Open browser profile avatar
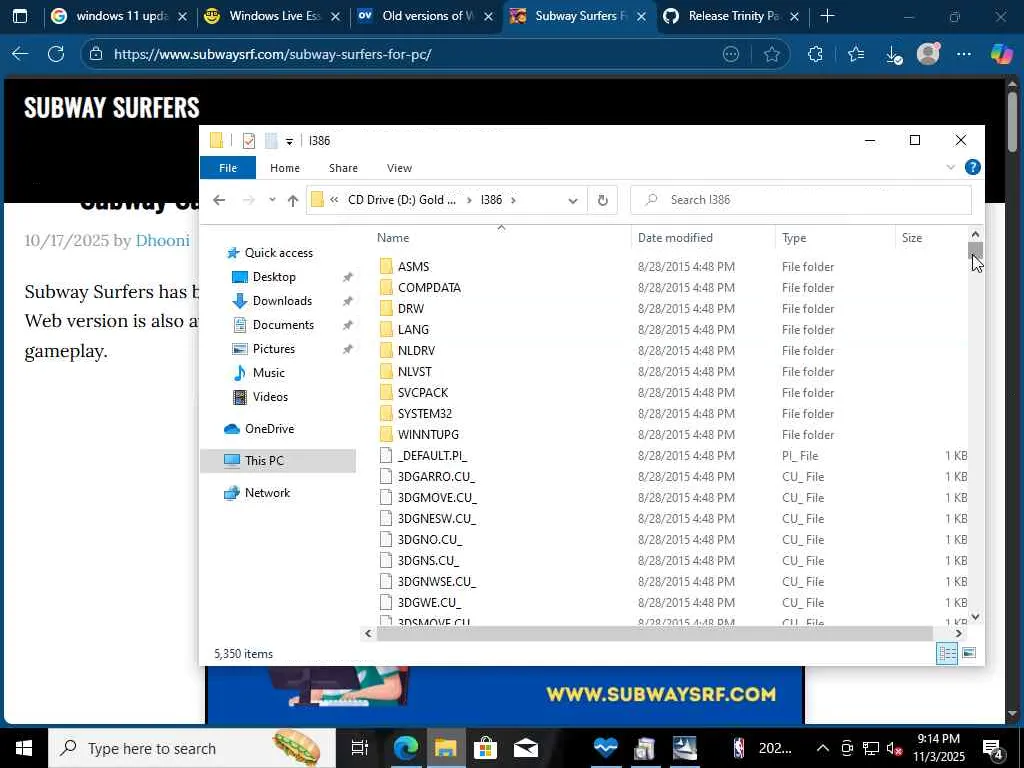The width and height of the screenshot is (1024, 768). [928, 54]
